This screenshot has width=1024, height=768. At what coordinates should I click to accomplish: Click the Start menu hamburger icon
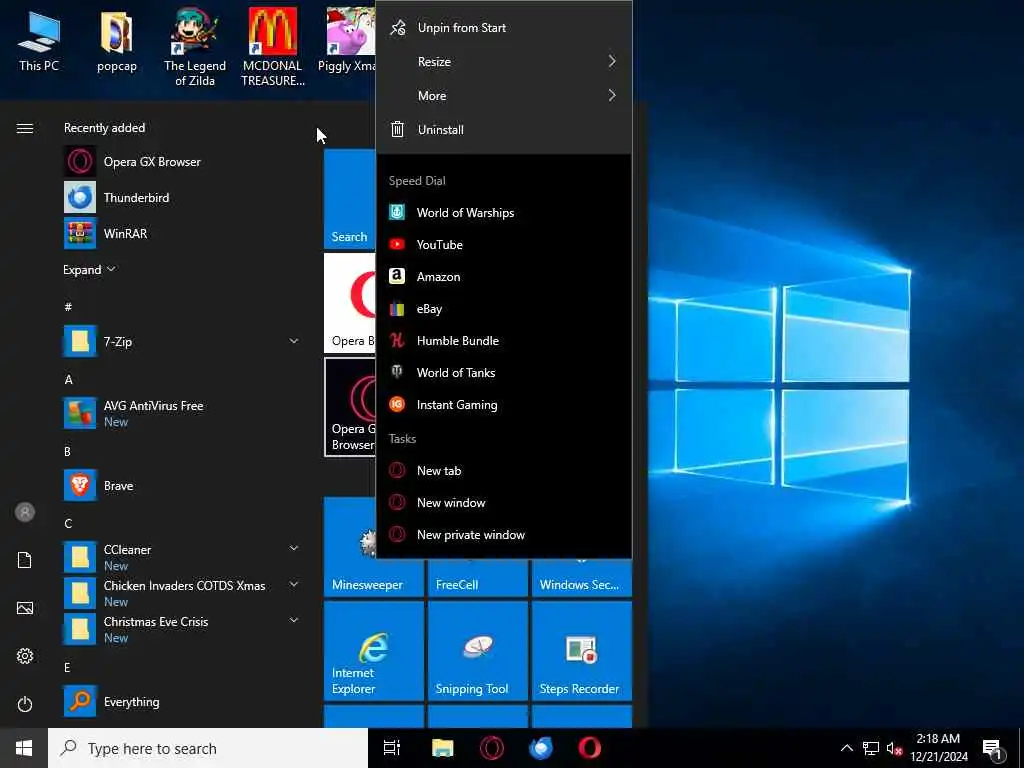[x=25, y=128]
